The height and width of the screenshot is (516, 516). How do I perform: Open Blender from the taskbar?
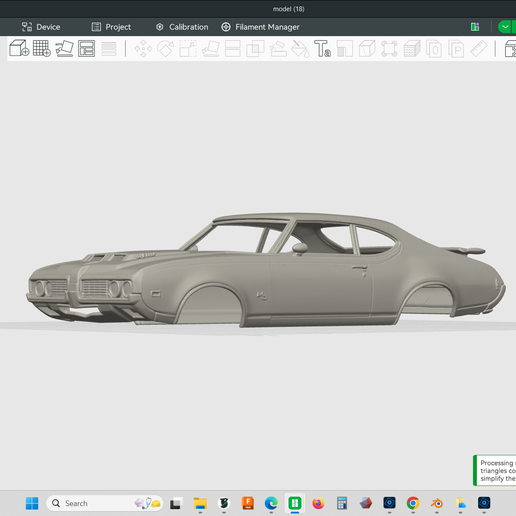tap(437, 503)
